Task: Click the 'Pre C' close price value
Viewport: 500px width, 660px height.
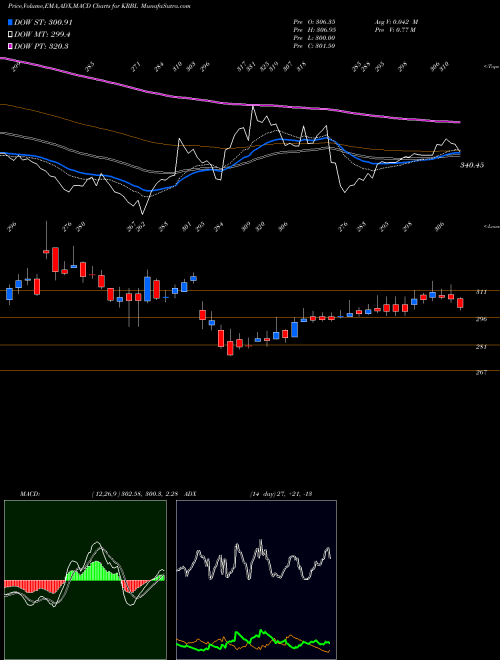Action: 324,46
